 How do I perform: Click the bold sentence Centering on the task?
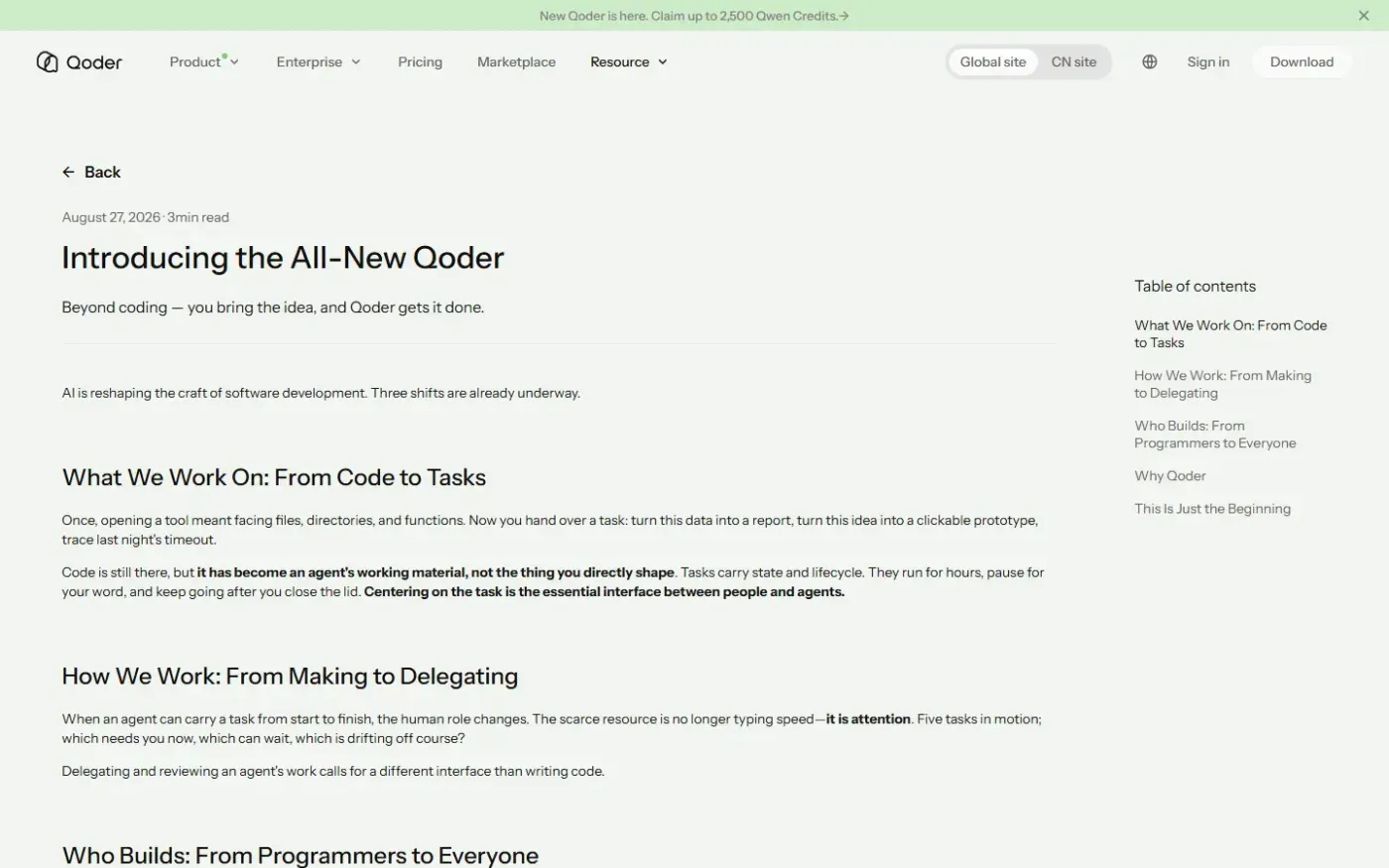pyautogui.click(x=604, y=592)
